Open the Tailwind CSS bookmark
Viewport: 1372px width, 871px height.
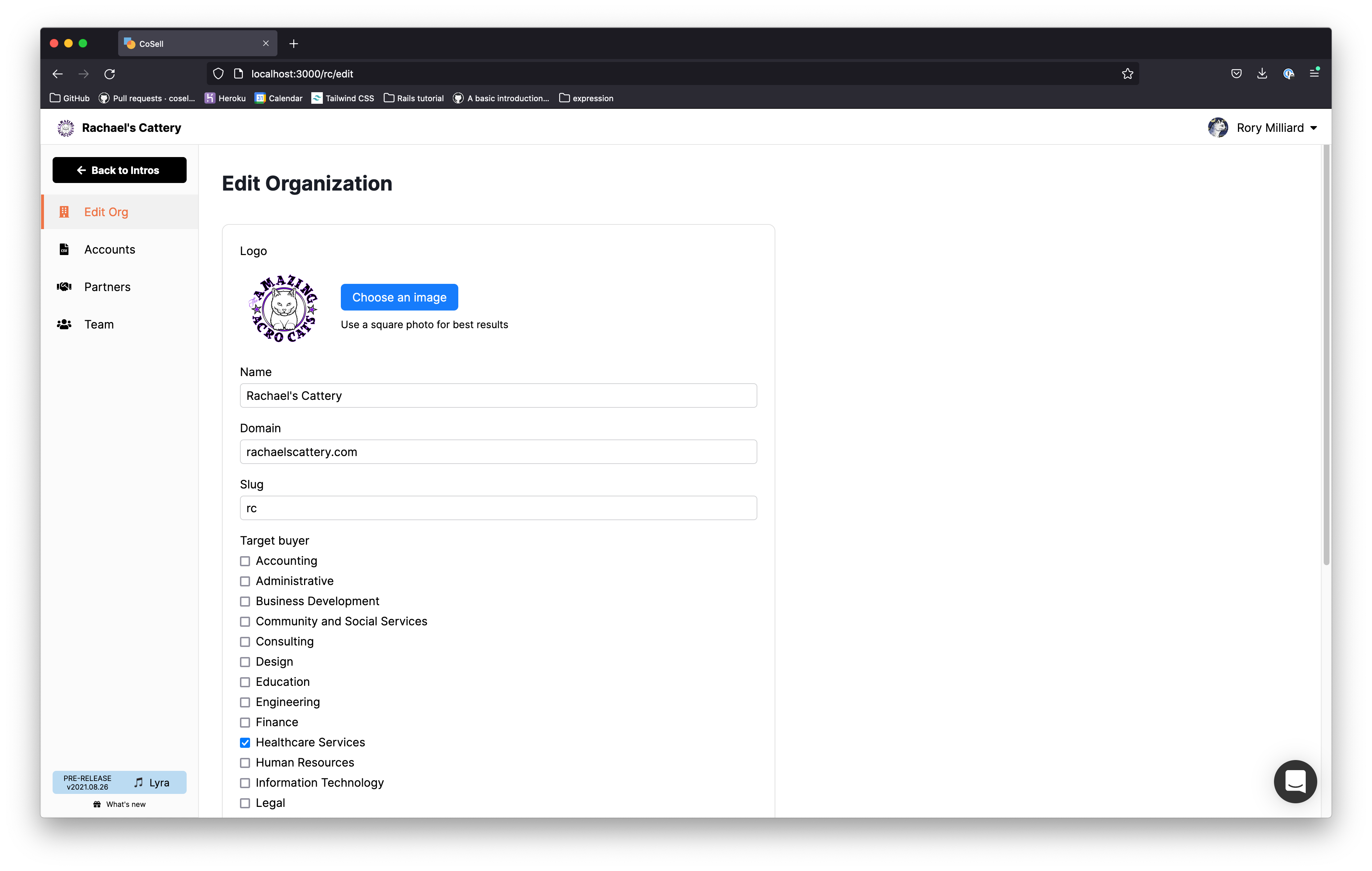pyautogui.click(x=343, y=99)
